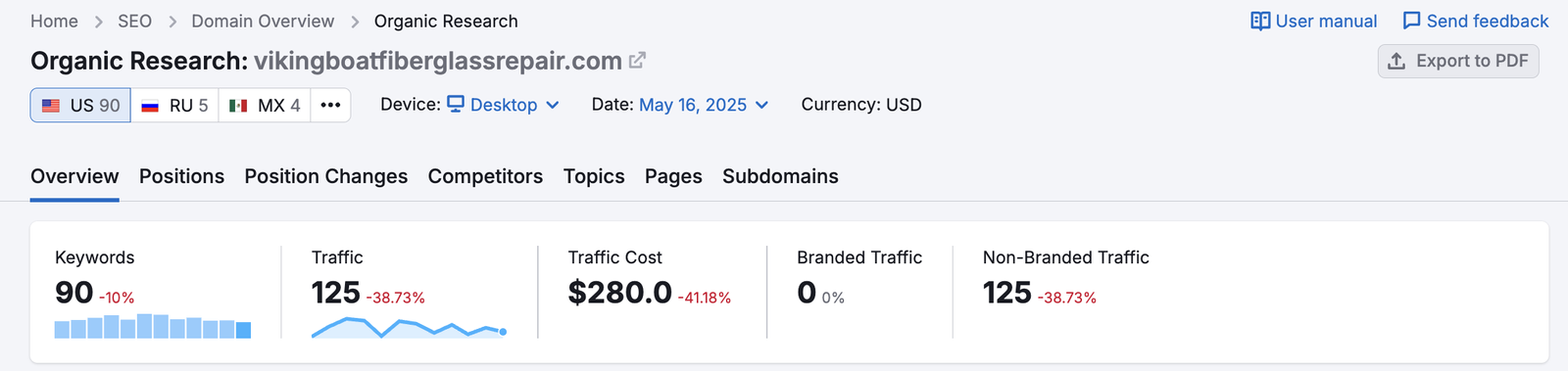Open more countries ellipsis menu

point(330,105)
